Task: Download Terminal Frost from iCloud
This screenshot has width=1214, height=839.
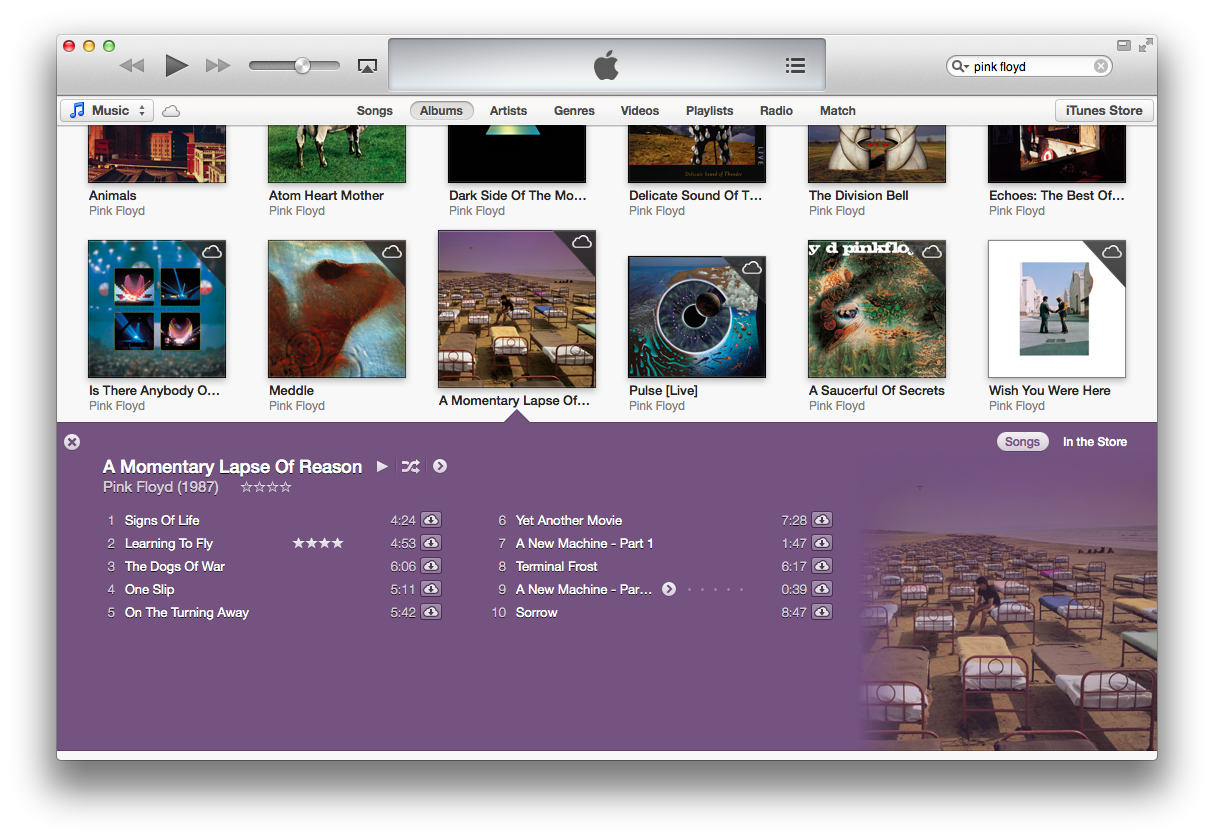Action: click(822, 566)
